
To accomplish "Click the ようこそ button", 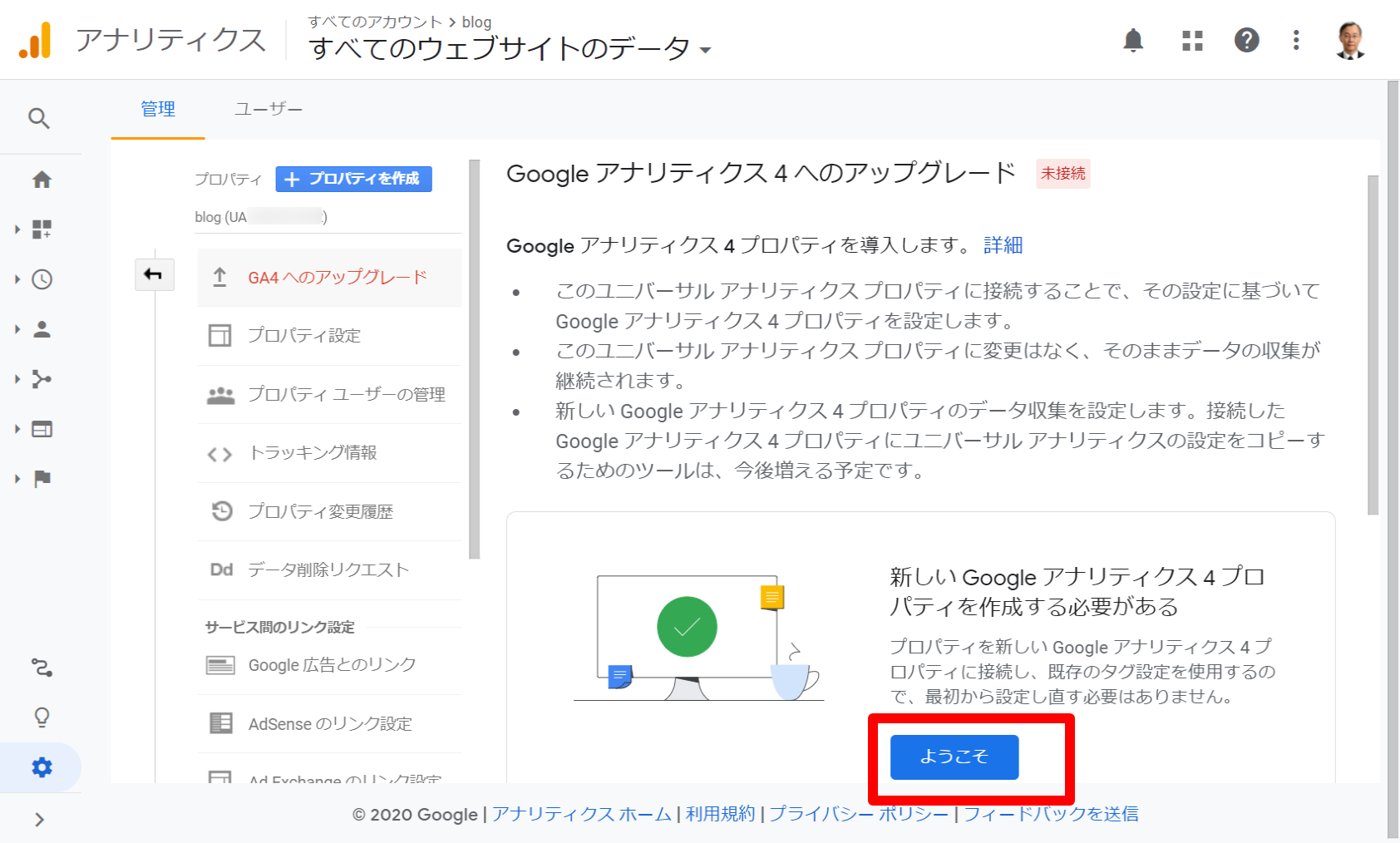I will click(x=954, y=757).
